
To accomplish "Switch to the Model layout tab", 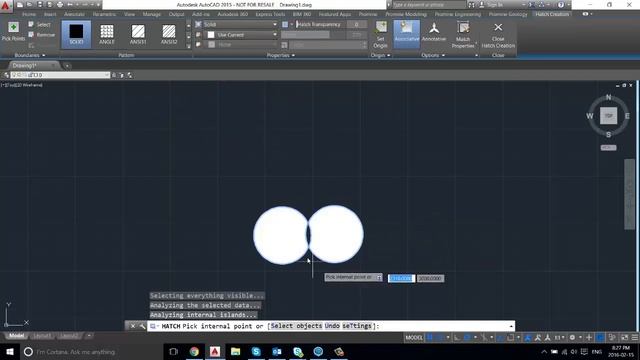I will [x=17, y=336].
